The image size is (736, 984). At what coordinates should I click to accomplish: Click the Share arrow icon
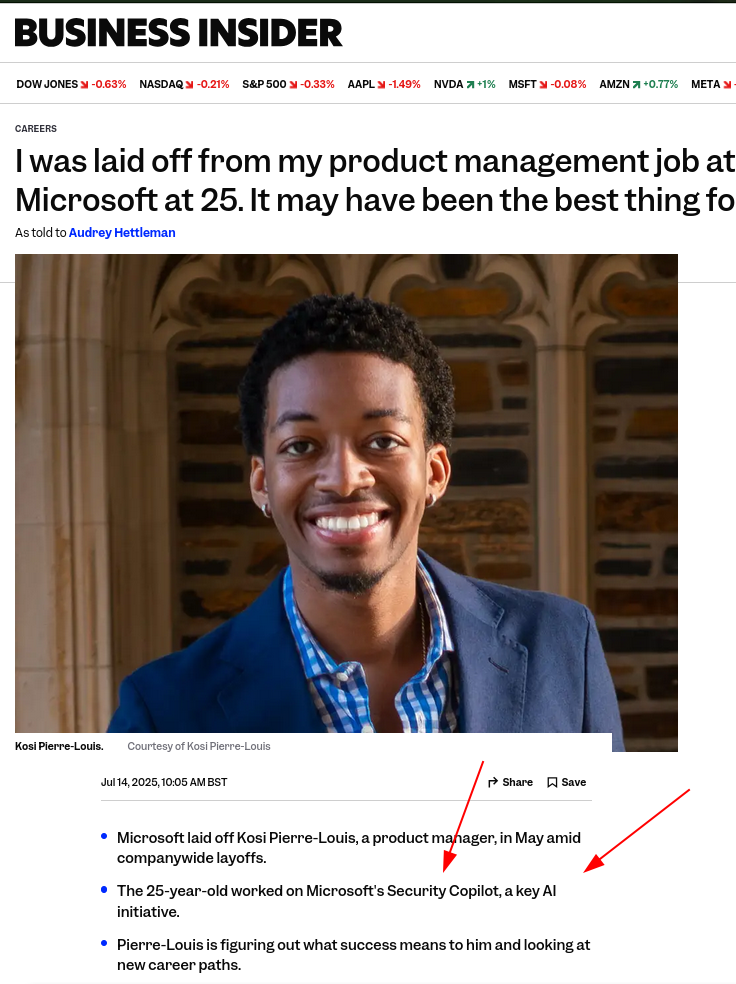pyautogui.click(x=493, y=782)
